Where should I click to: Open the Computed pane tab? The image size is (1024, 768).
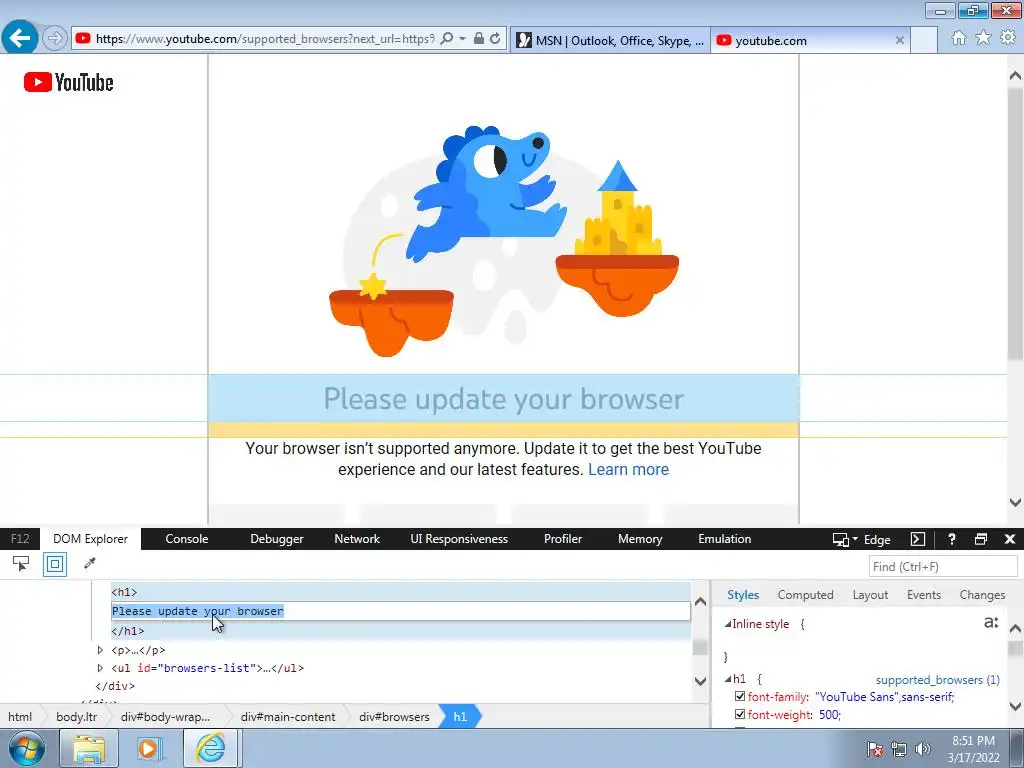[805, 595]
